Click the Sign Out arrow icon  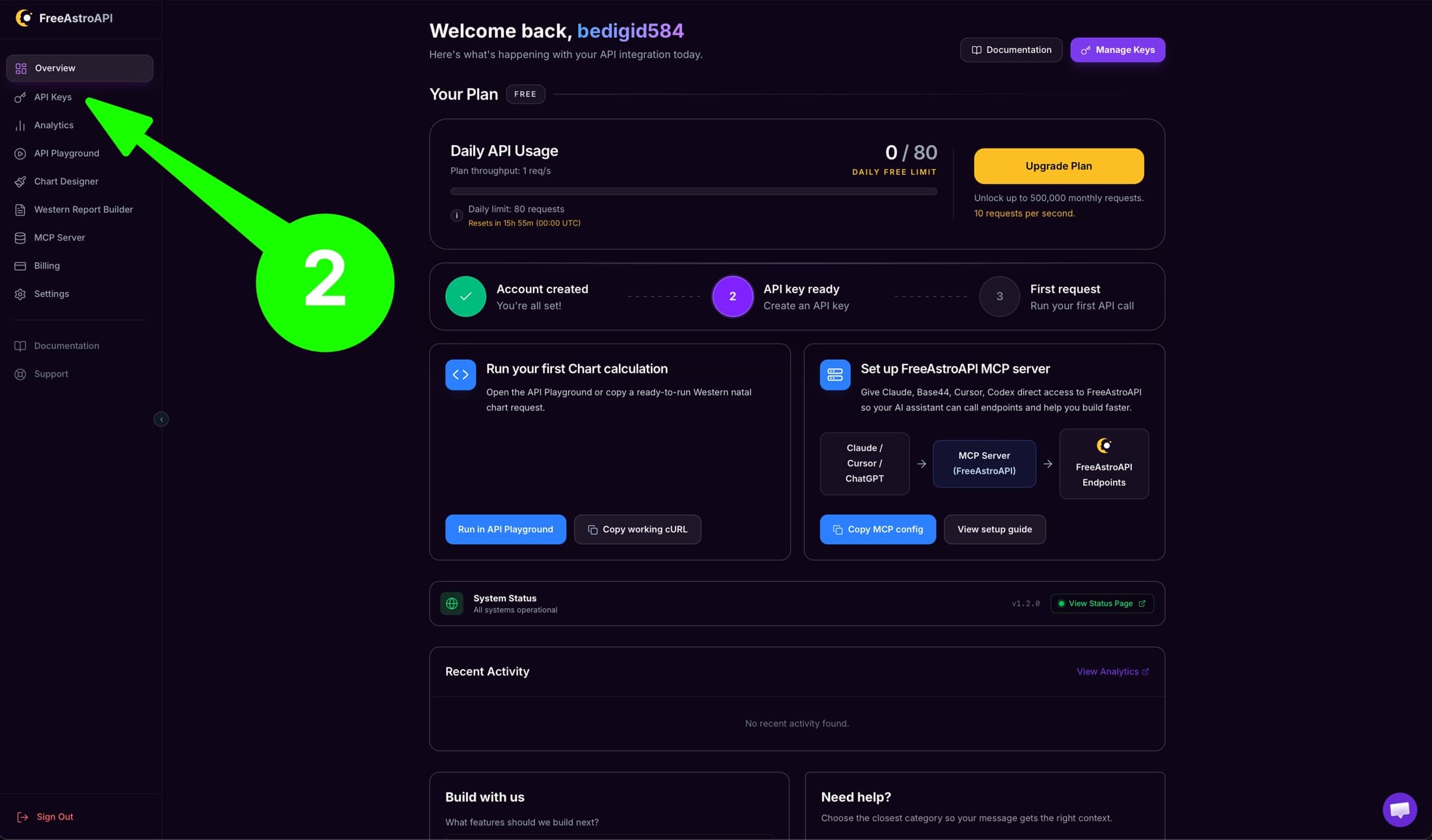point(22,817)
